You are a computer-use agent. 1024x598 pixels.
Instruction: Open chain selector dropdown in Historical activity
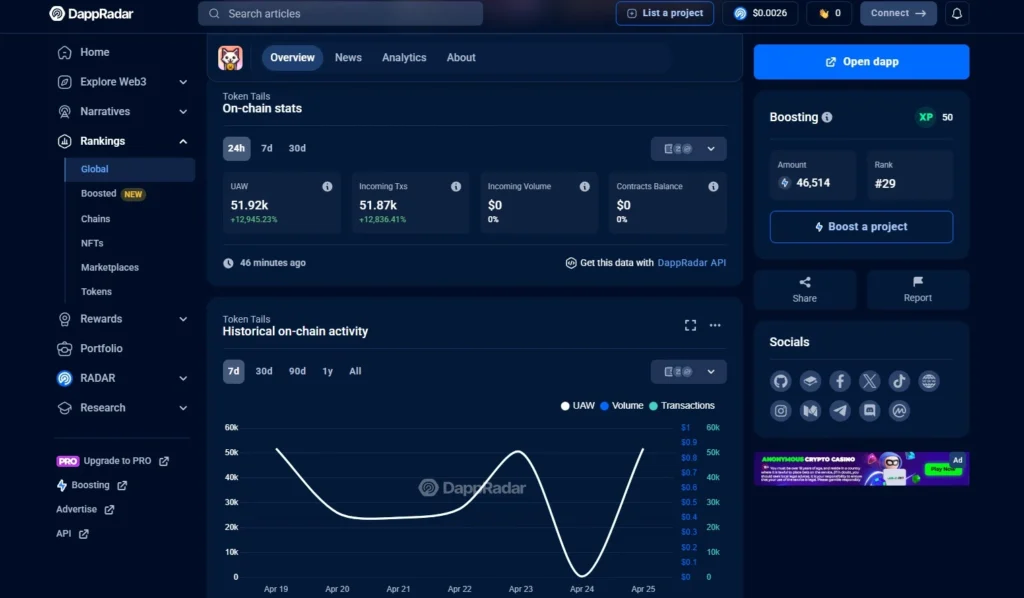688,371
